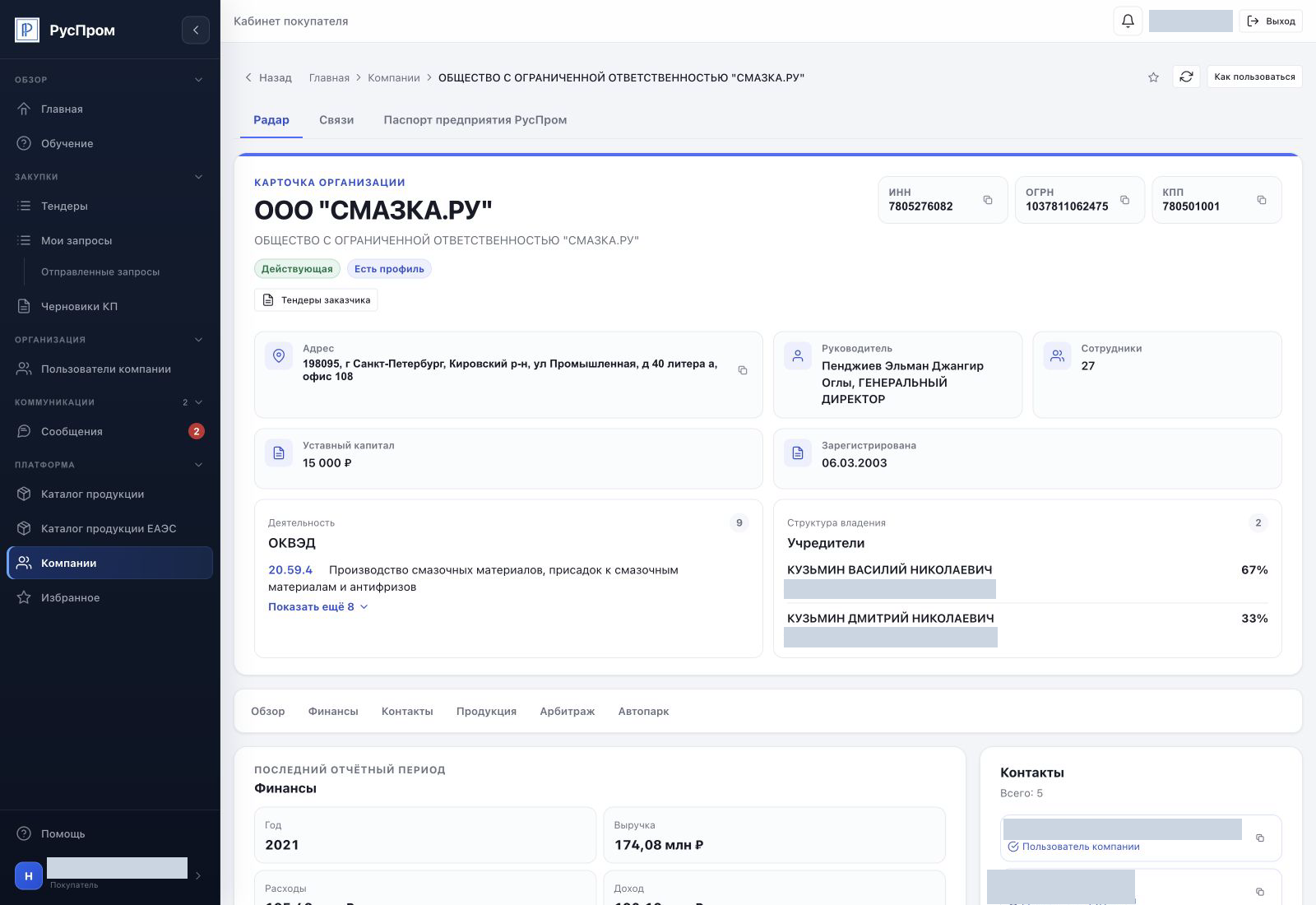Select founder КУЗЬМИН ДМИТРИЙ НИКОЛАЕВИЧ
Screen dimensions: 1316x905
(890, 618)
